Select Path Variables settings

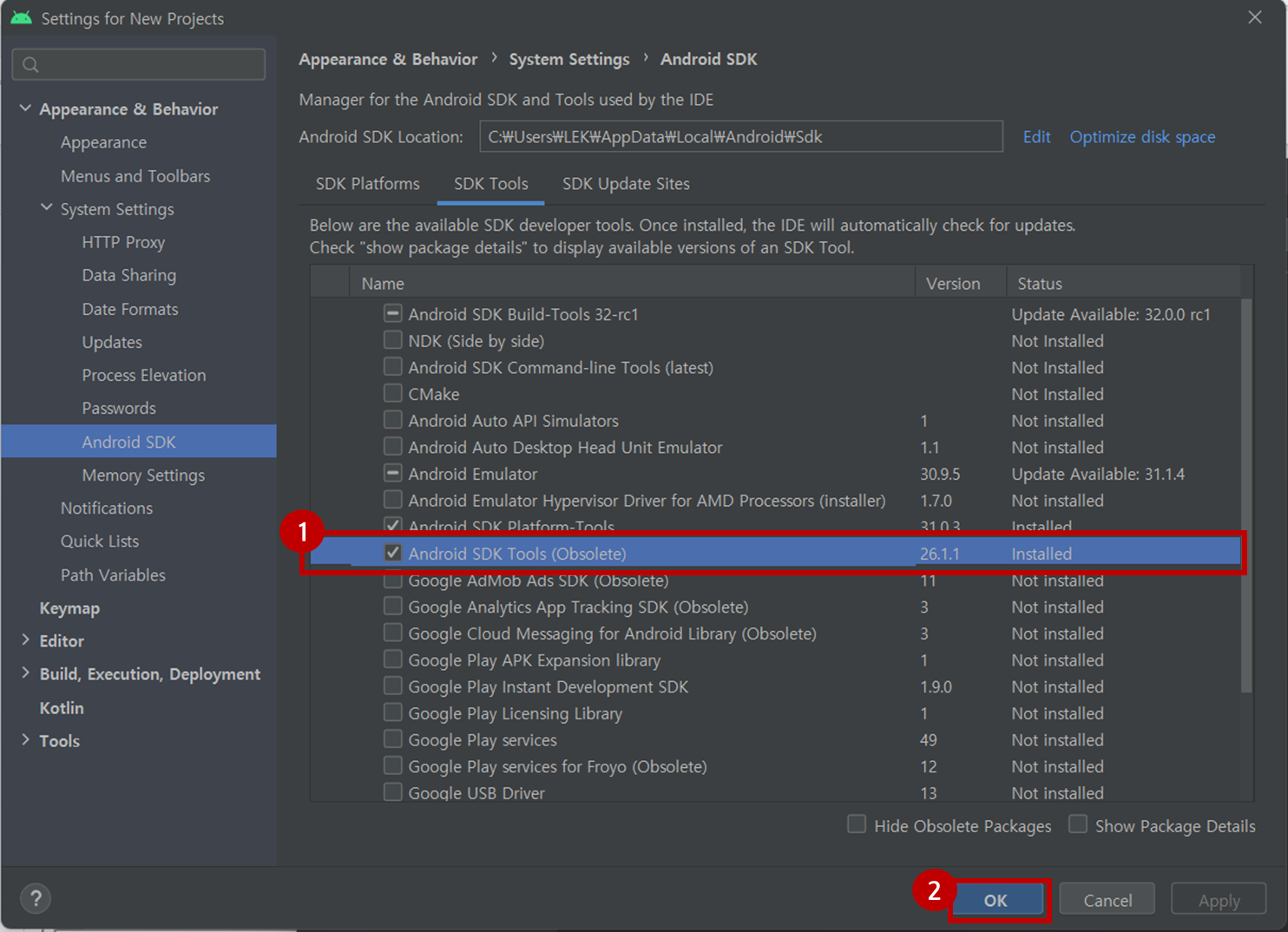tap(113, 574)
